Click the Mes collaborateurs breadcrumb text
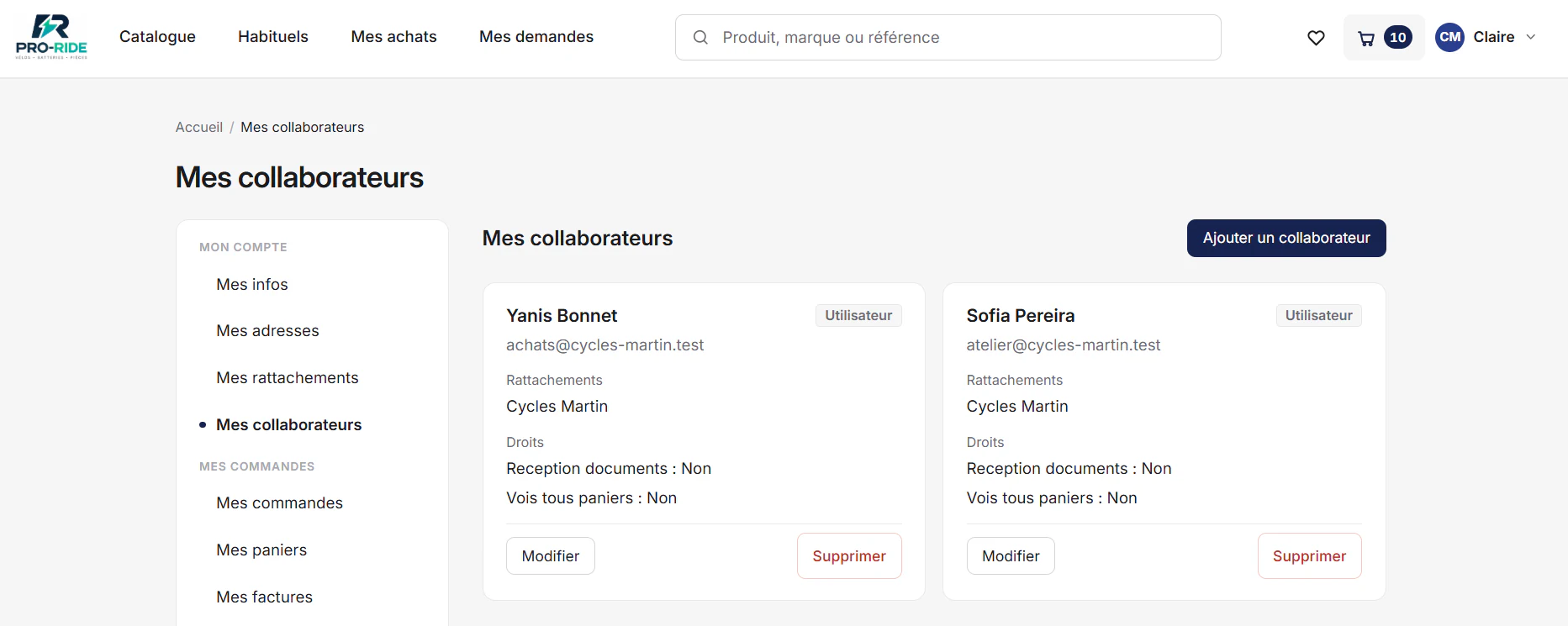This screenshot has height=626, width=1568. pyautogui.click(x=303, y=127)
